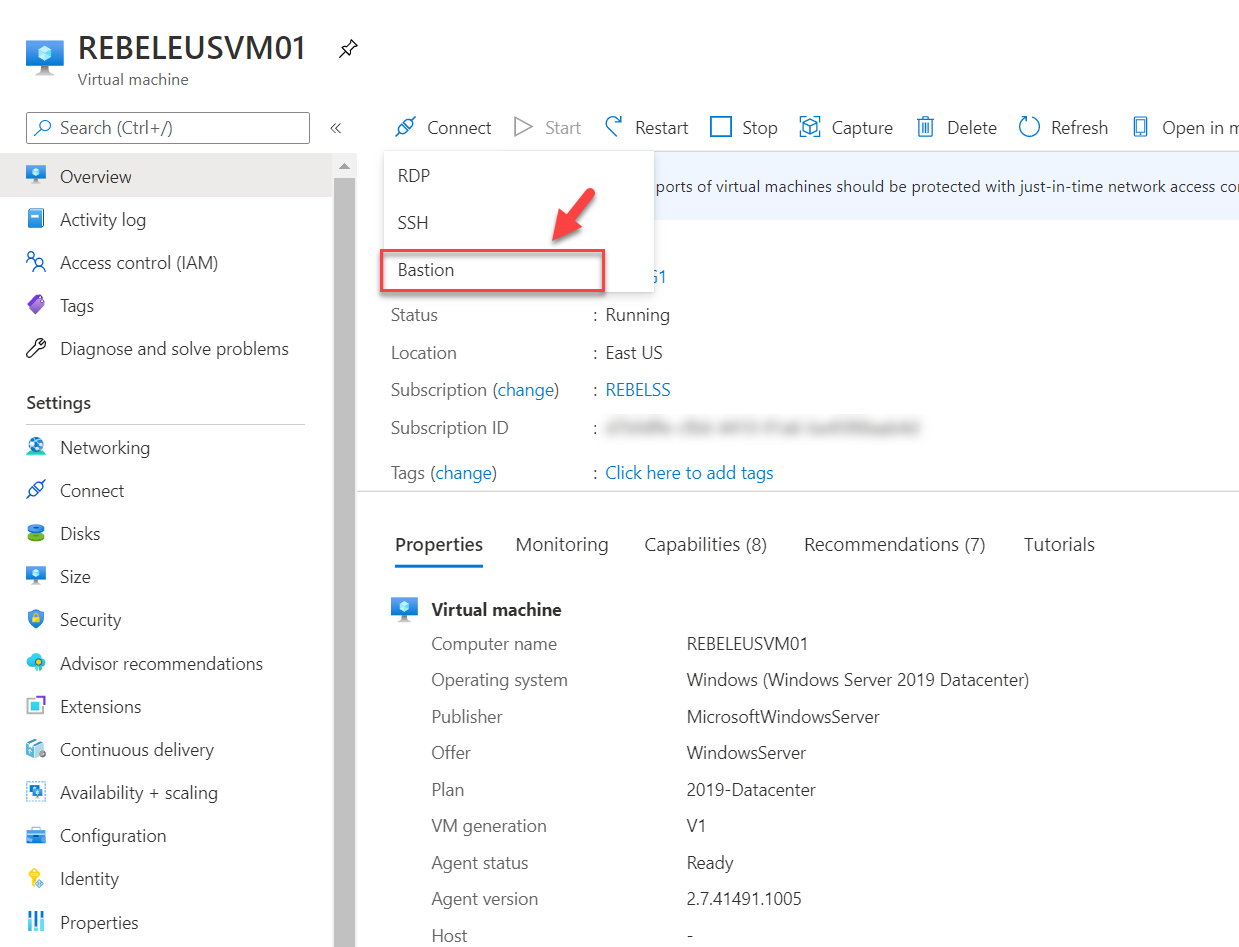Viewport: 1239px width, 947px height.
Task: Select the Properties tab
Action: [439, 544]
